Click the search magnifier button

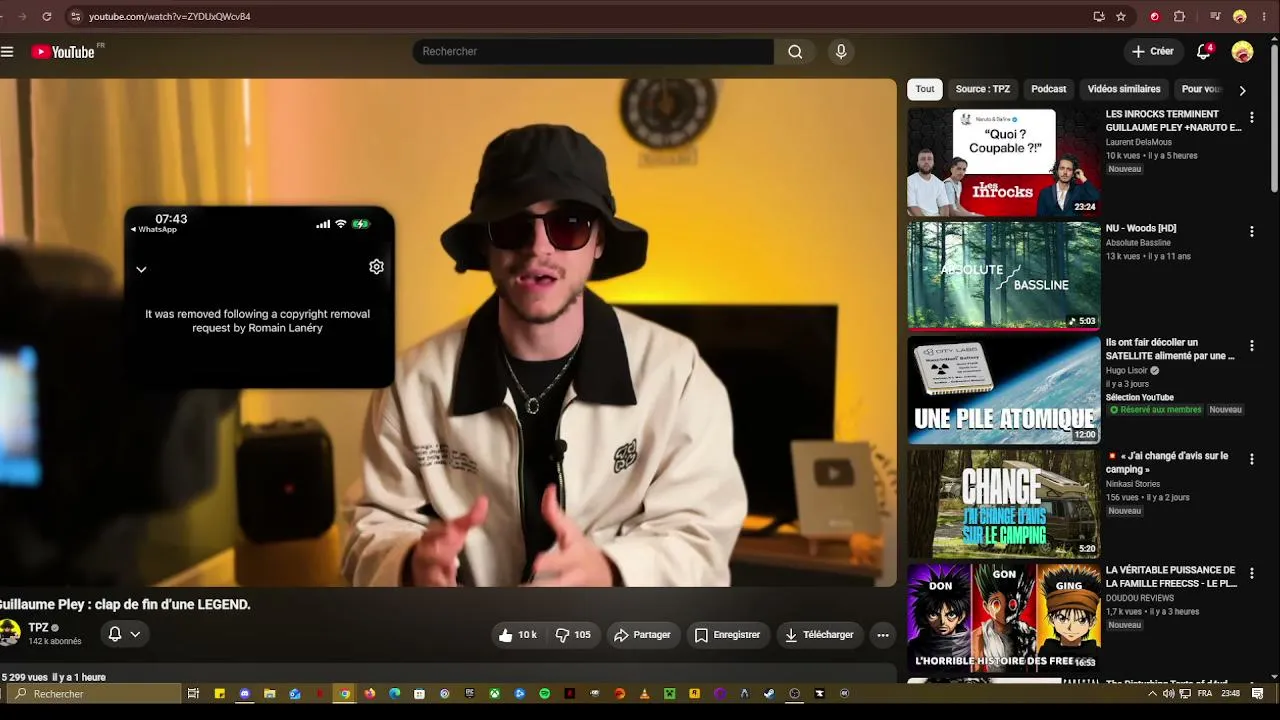pos(795,52)
